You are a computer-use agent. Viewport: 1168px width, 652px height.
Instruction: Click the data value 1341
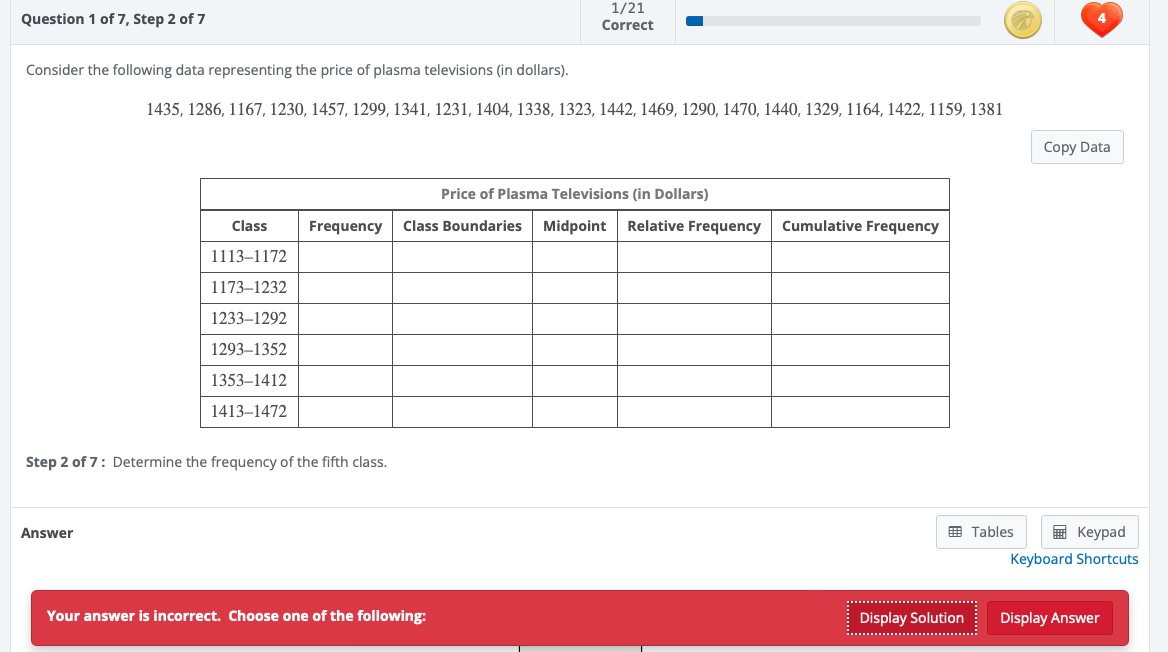410,110
